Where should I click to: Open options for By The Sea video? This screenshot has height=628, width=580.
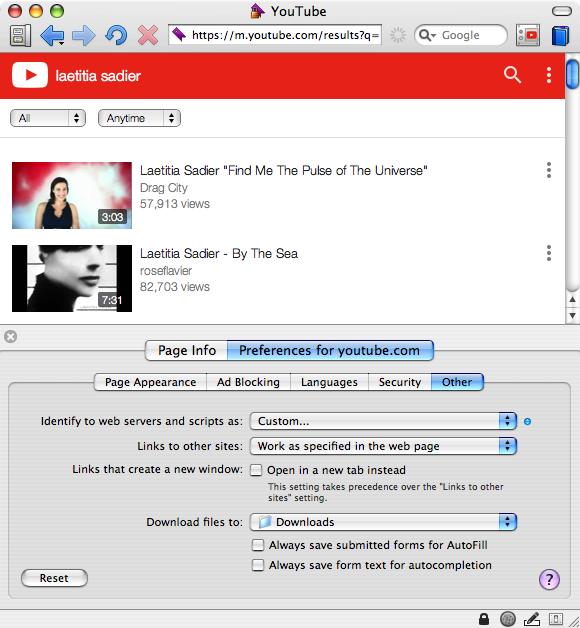[549, 253]
